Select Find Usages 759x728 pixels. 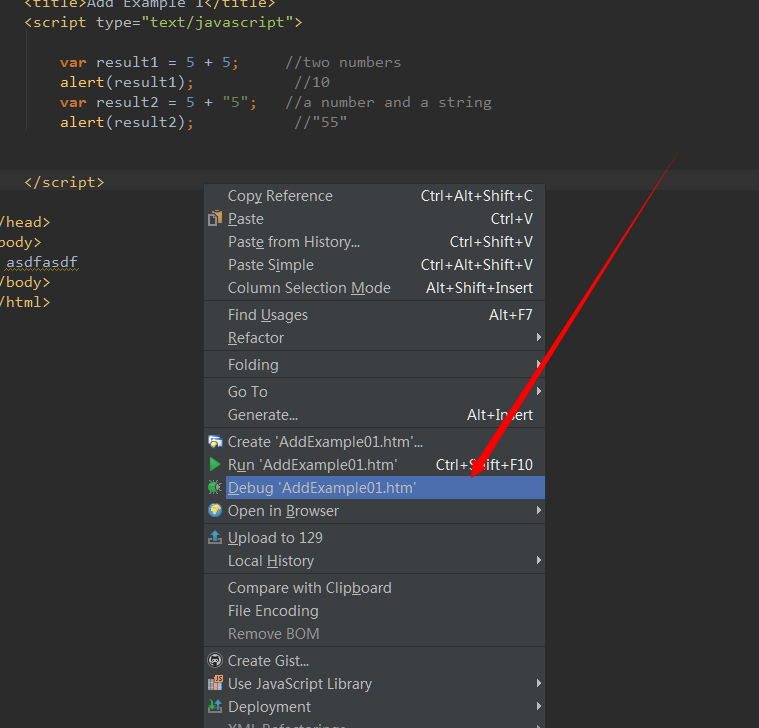coord(375,315)
